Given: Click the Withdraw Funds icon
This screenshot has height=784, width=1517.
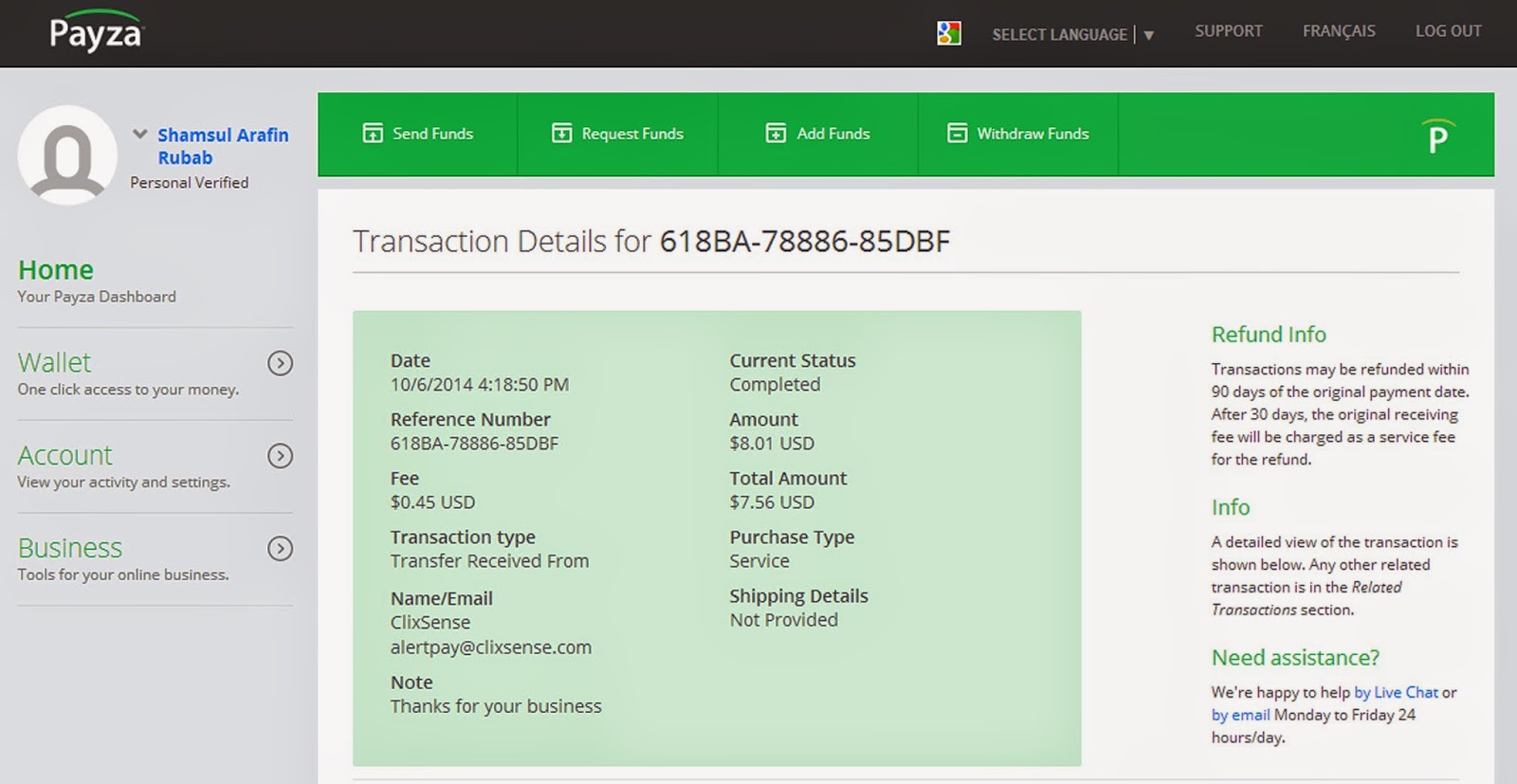Looking at the screenshot, I should click(x=958, y=133).
